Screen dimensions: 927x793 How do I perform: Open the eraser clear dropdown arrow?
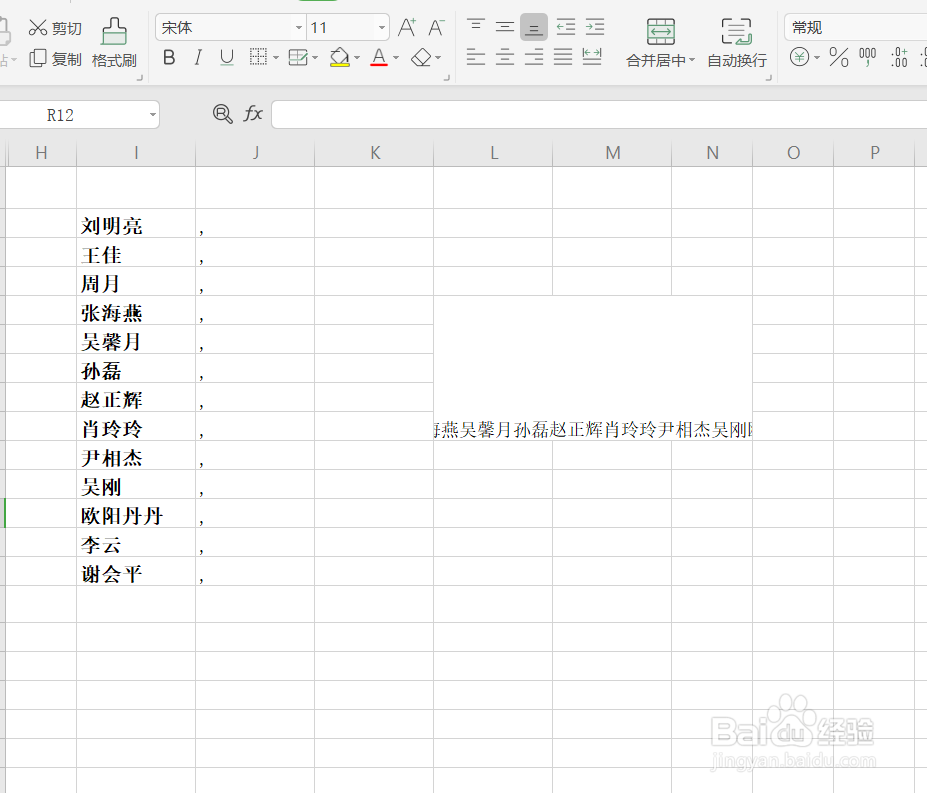click(438, 58)
